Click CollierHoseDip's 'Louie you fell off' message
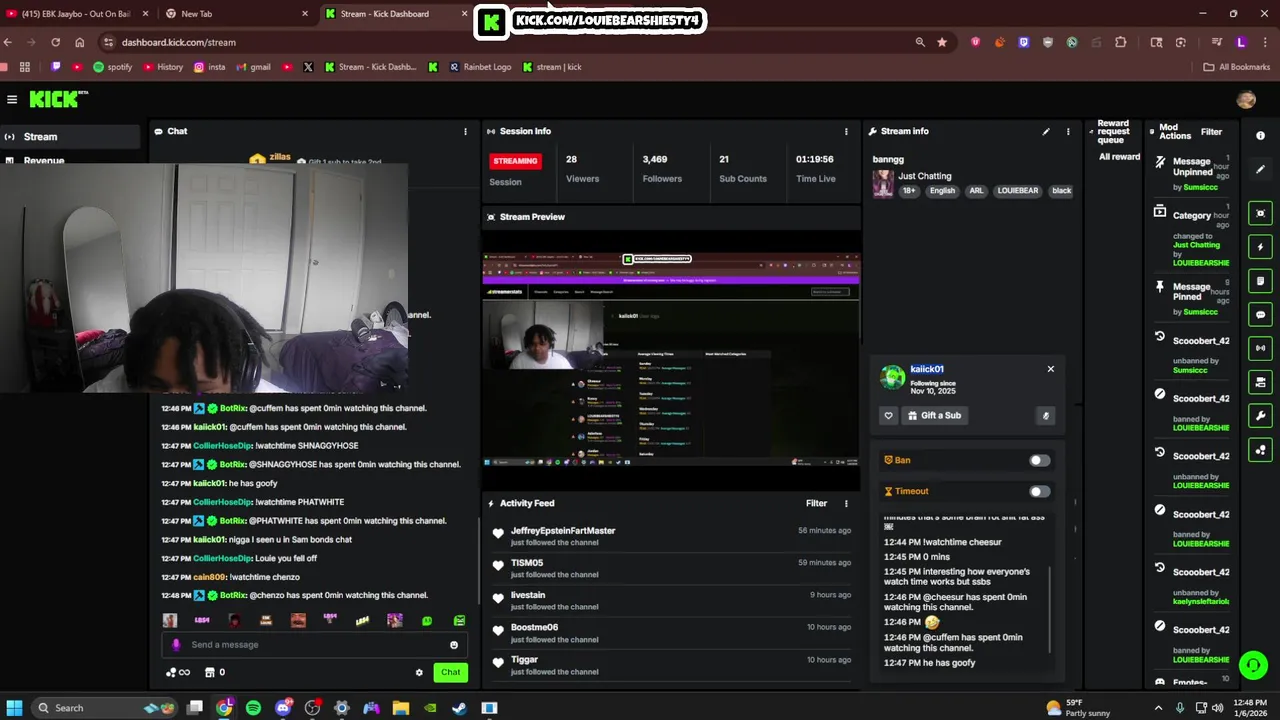Screen dimensions: 1280x720 click(x=286, y=558)
